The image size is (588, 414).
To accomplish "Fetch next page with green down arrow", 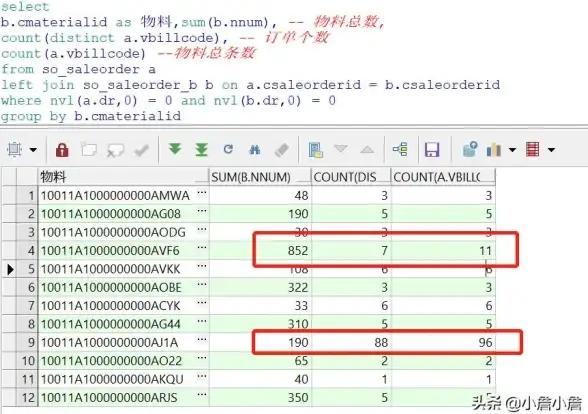I will (175, 149).
